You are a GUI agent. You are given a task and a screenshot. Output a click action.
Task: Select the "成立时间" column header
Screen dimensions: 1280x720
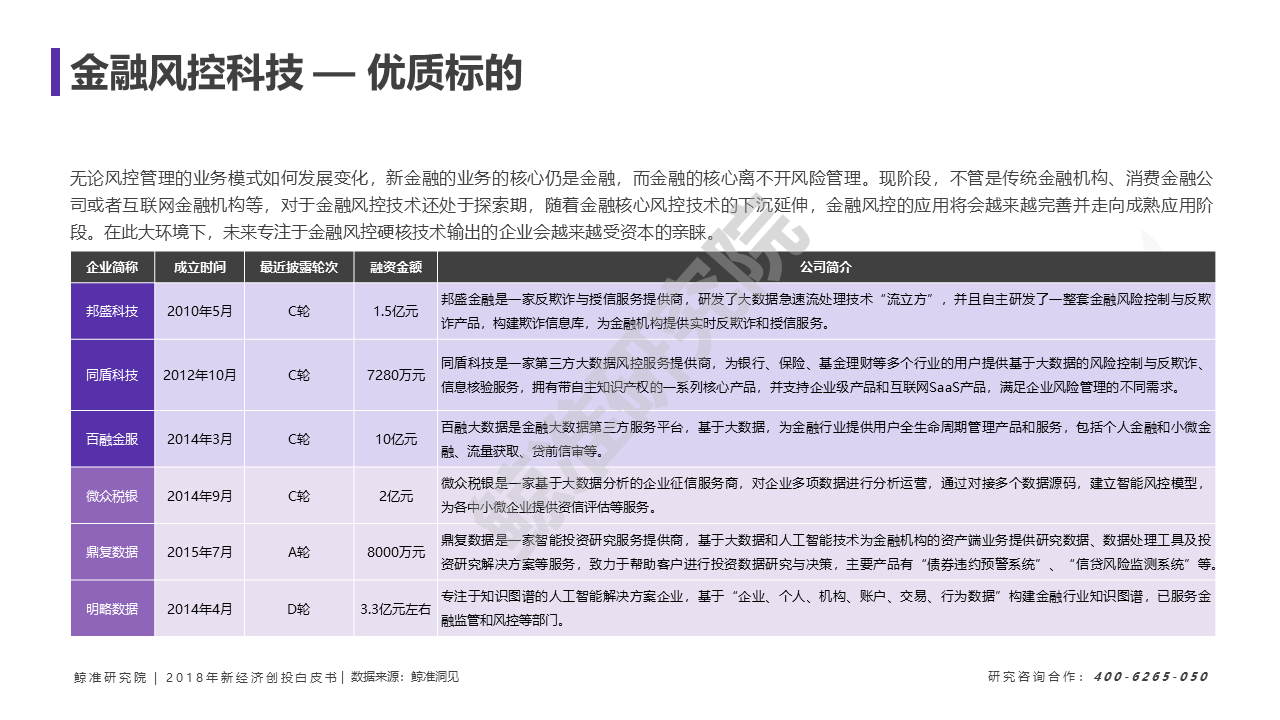(199, 267)
